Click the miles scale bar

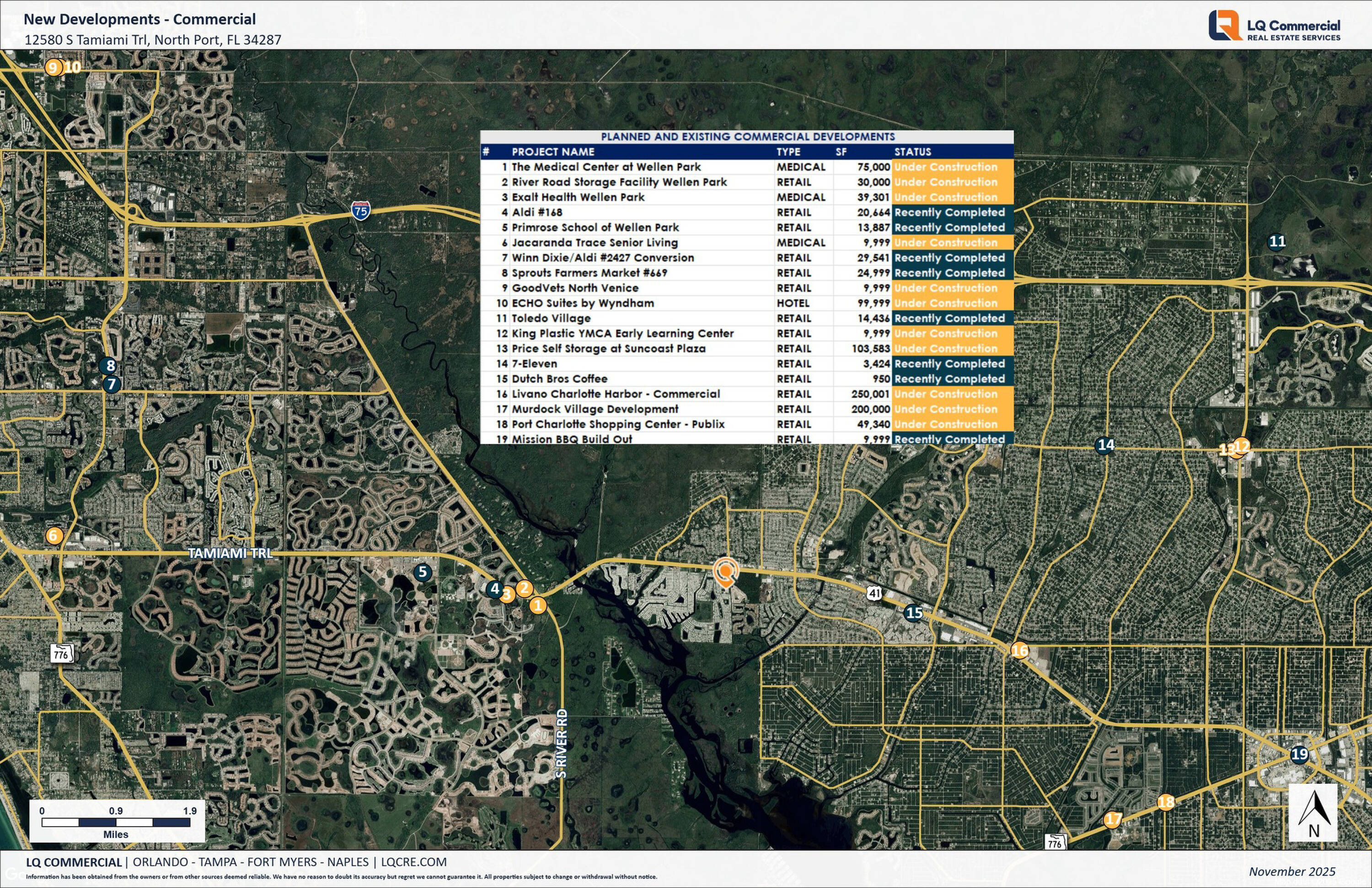(116, 822)
